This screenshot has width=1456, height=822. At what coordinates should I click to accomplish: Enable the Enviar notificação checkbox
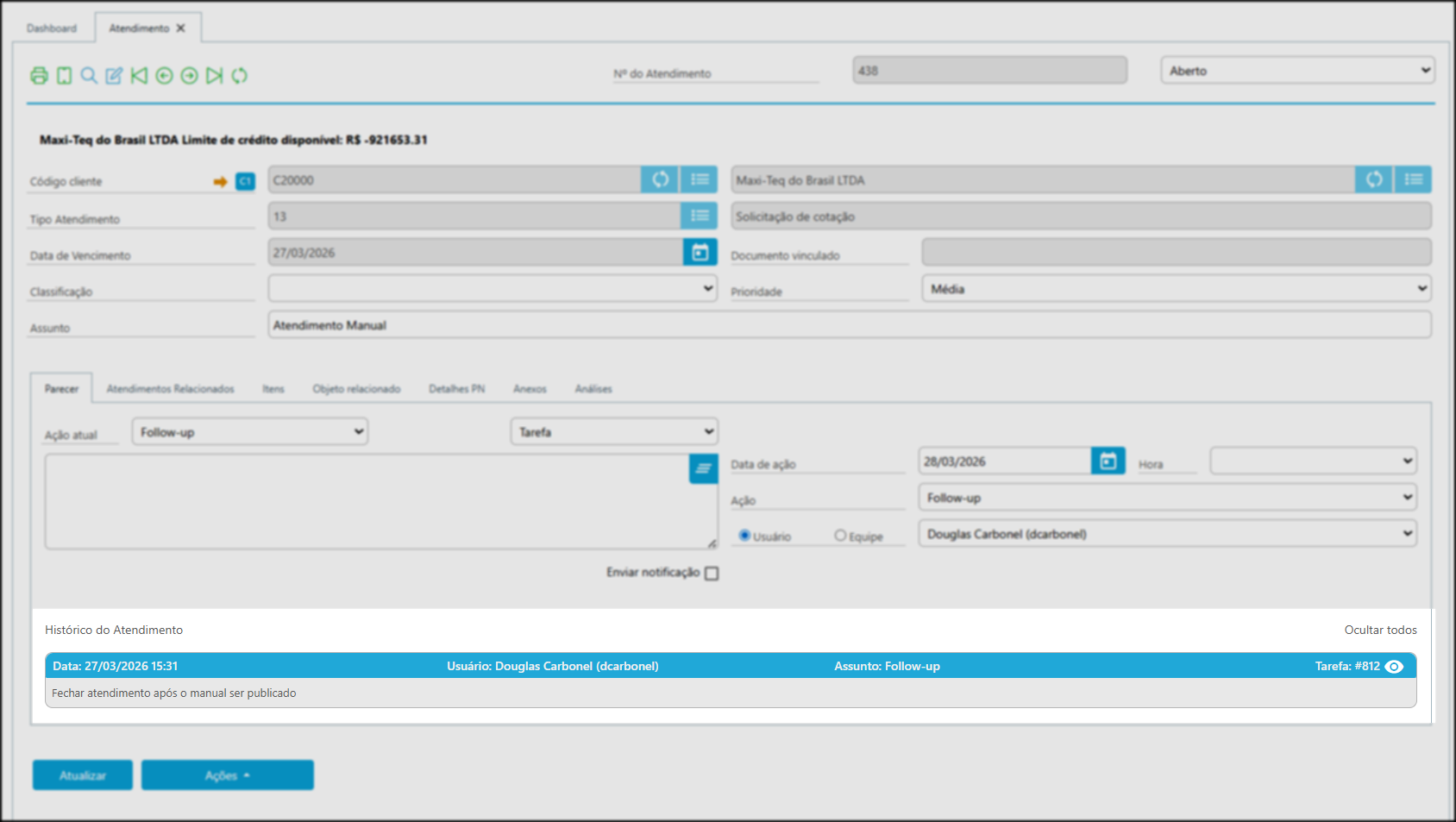click(x=712, y=574)
